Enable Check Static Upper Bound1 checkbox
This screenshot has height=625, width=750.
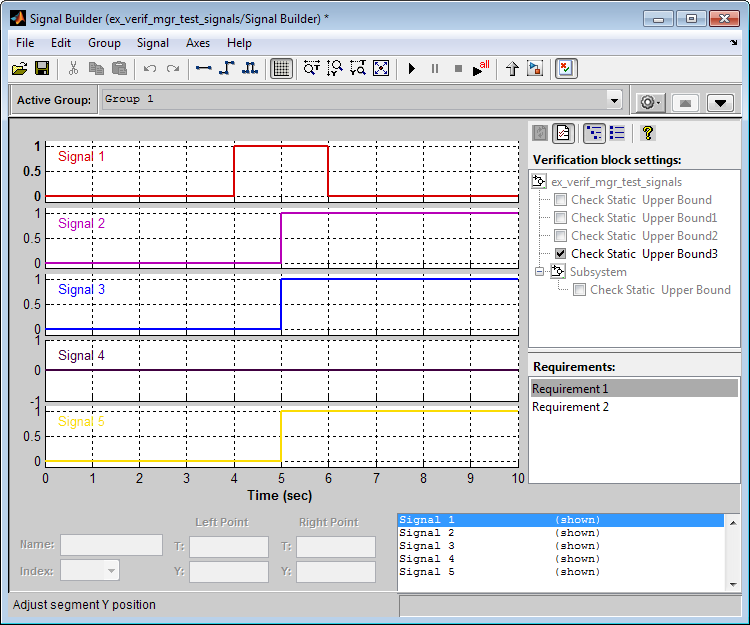tap(561, 218)
